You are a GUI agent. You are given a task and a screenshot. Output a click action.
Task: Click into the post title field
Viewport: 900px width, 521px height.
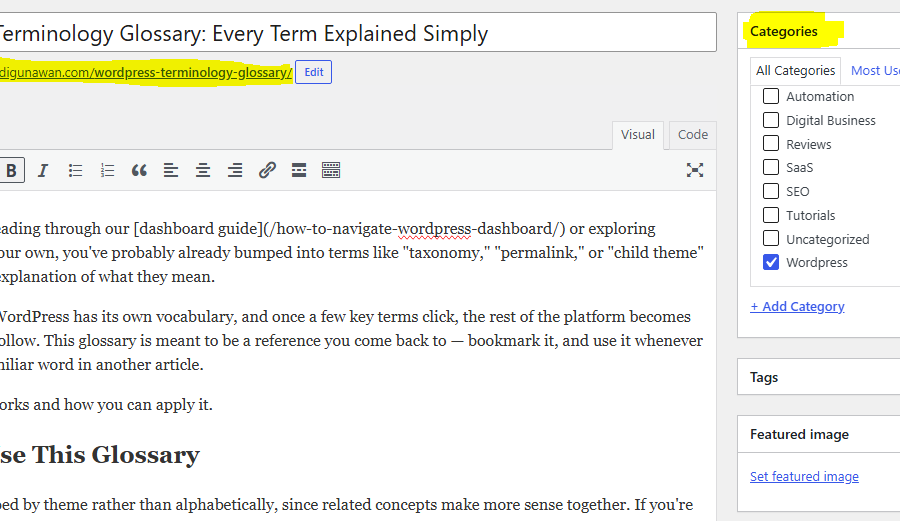click(358, 33)
